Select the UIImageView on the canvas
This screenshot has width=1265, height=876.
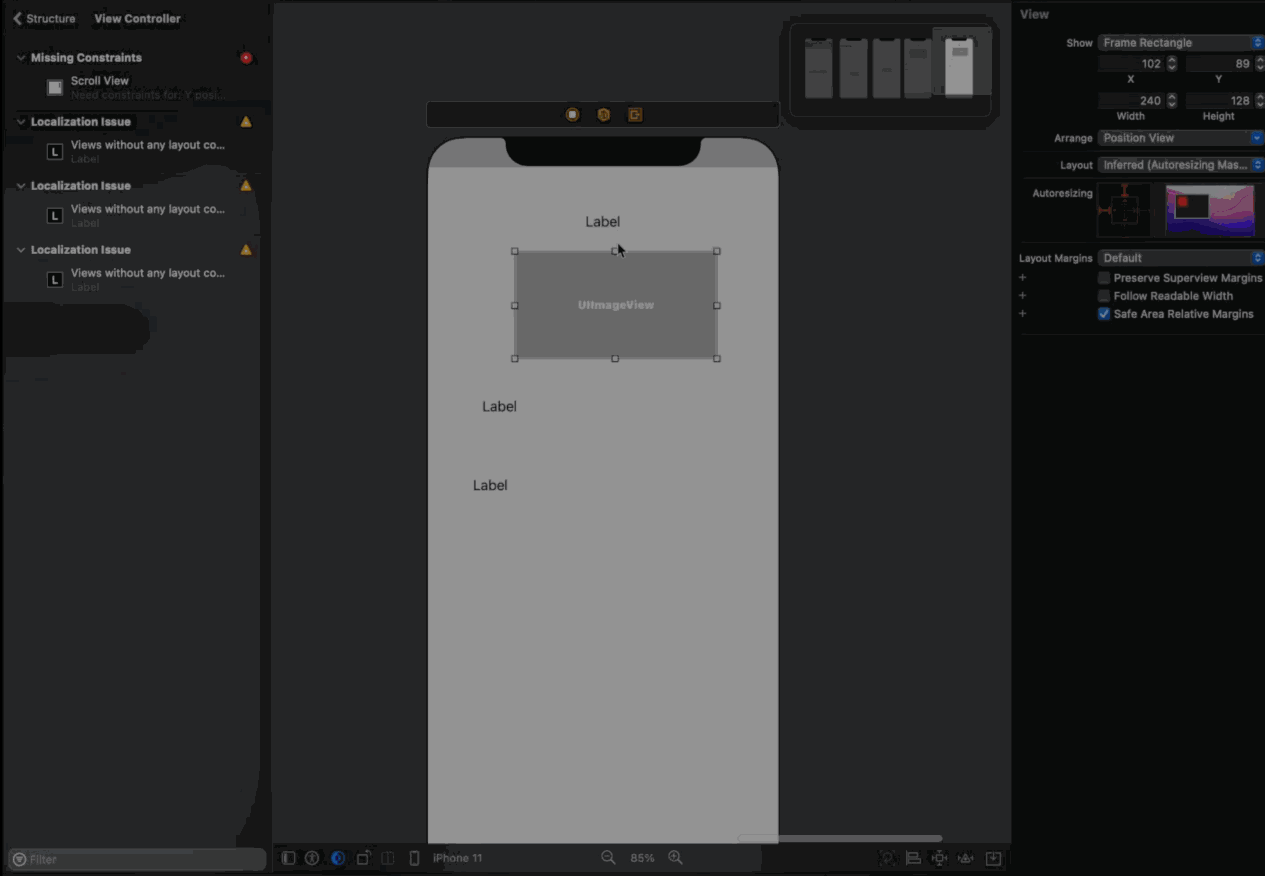[616, 305]
